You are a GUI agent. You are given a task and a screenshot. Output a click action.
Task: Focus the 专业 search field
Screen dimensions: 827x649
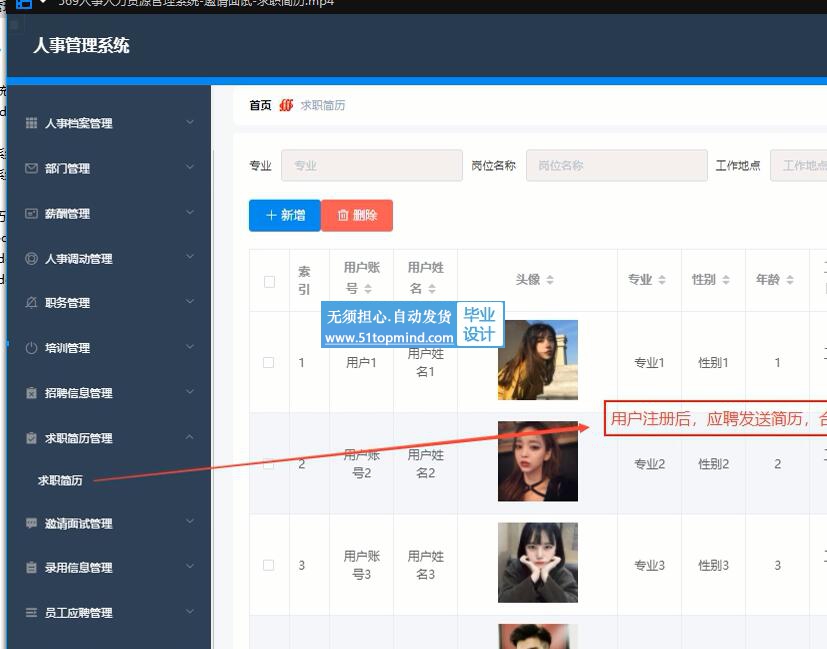click(372, 166)
